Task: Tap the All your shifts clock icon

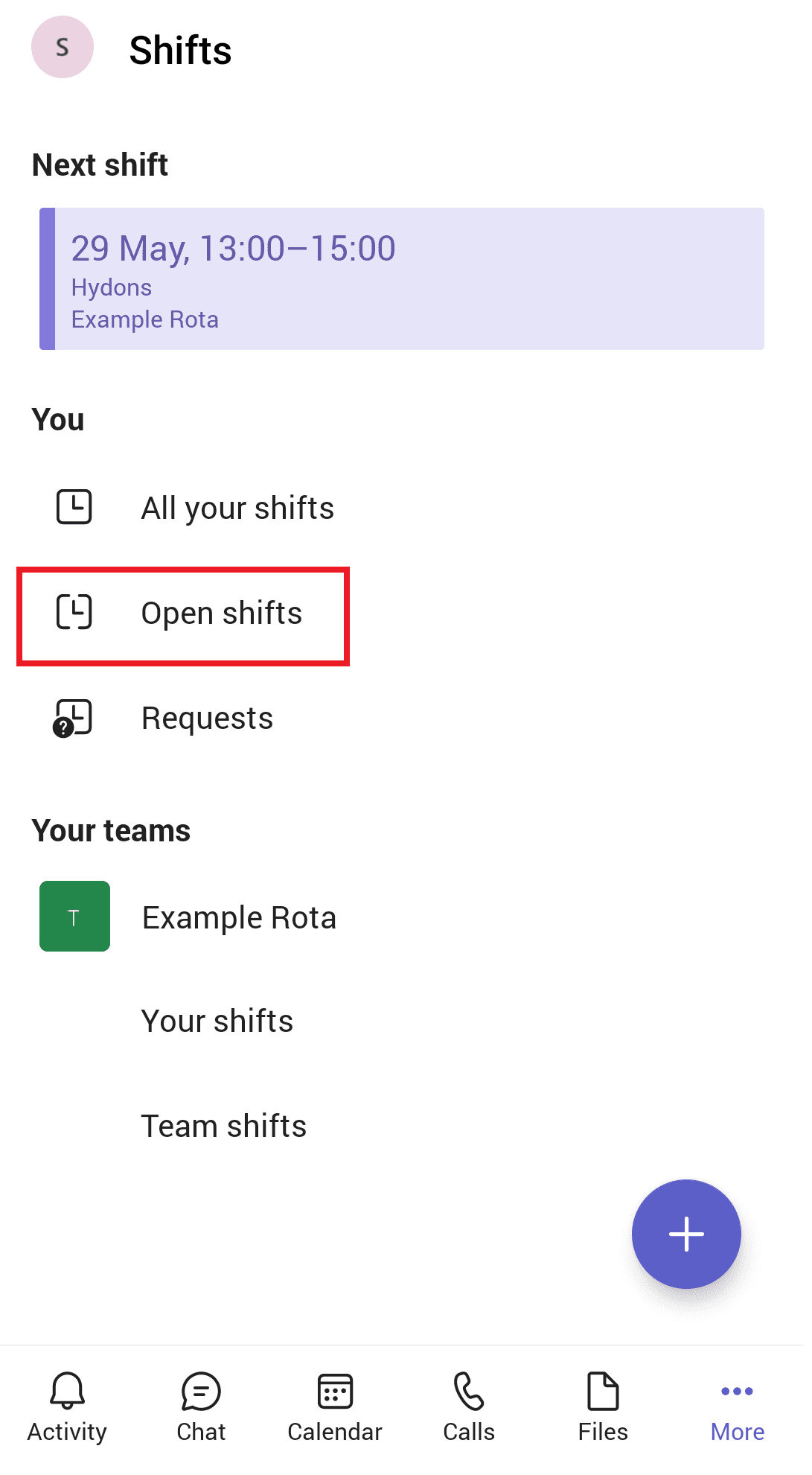Action: tap(74, 508)
